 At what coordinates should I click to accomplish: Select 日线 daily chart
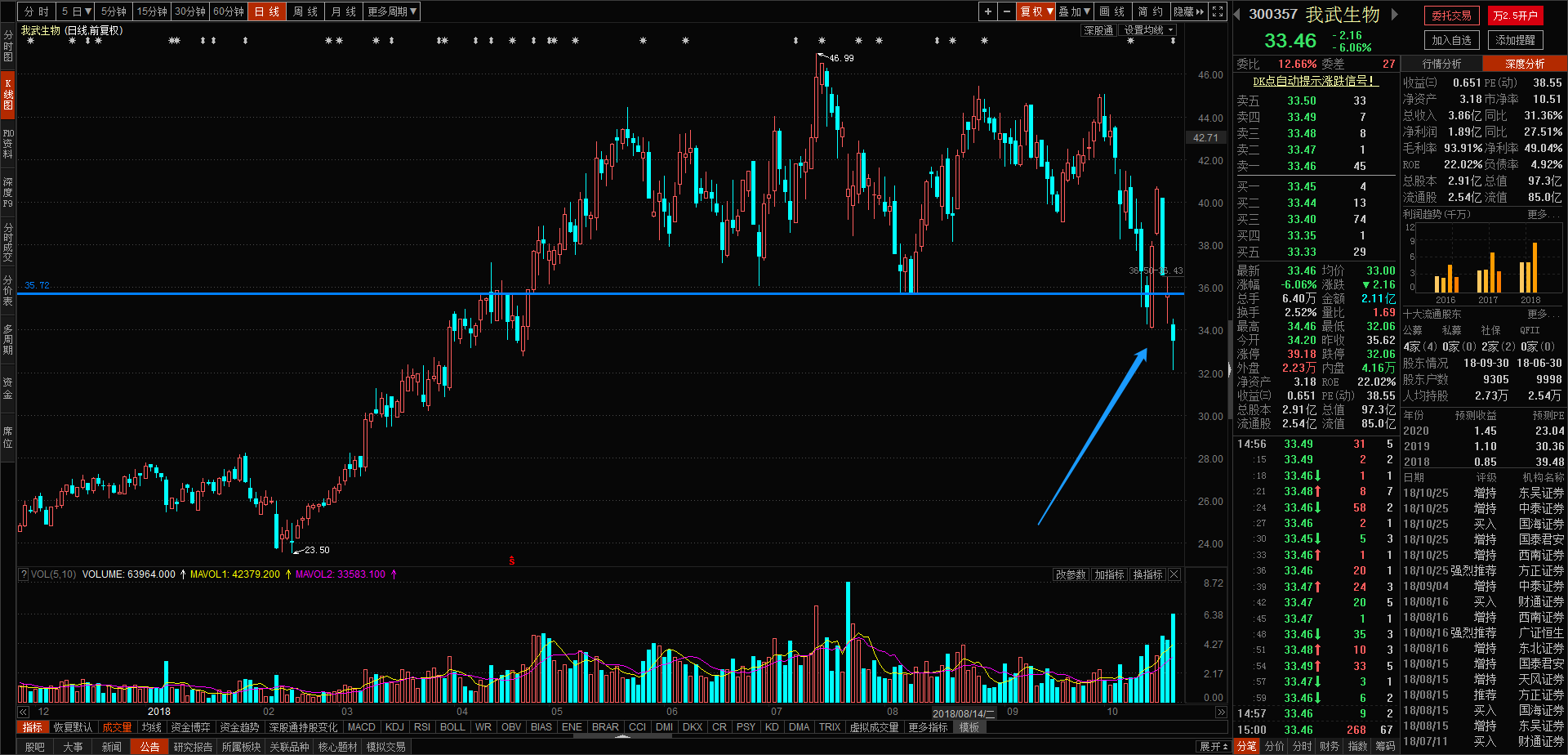pyautogui.click(x=267, y=11)
